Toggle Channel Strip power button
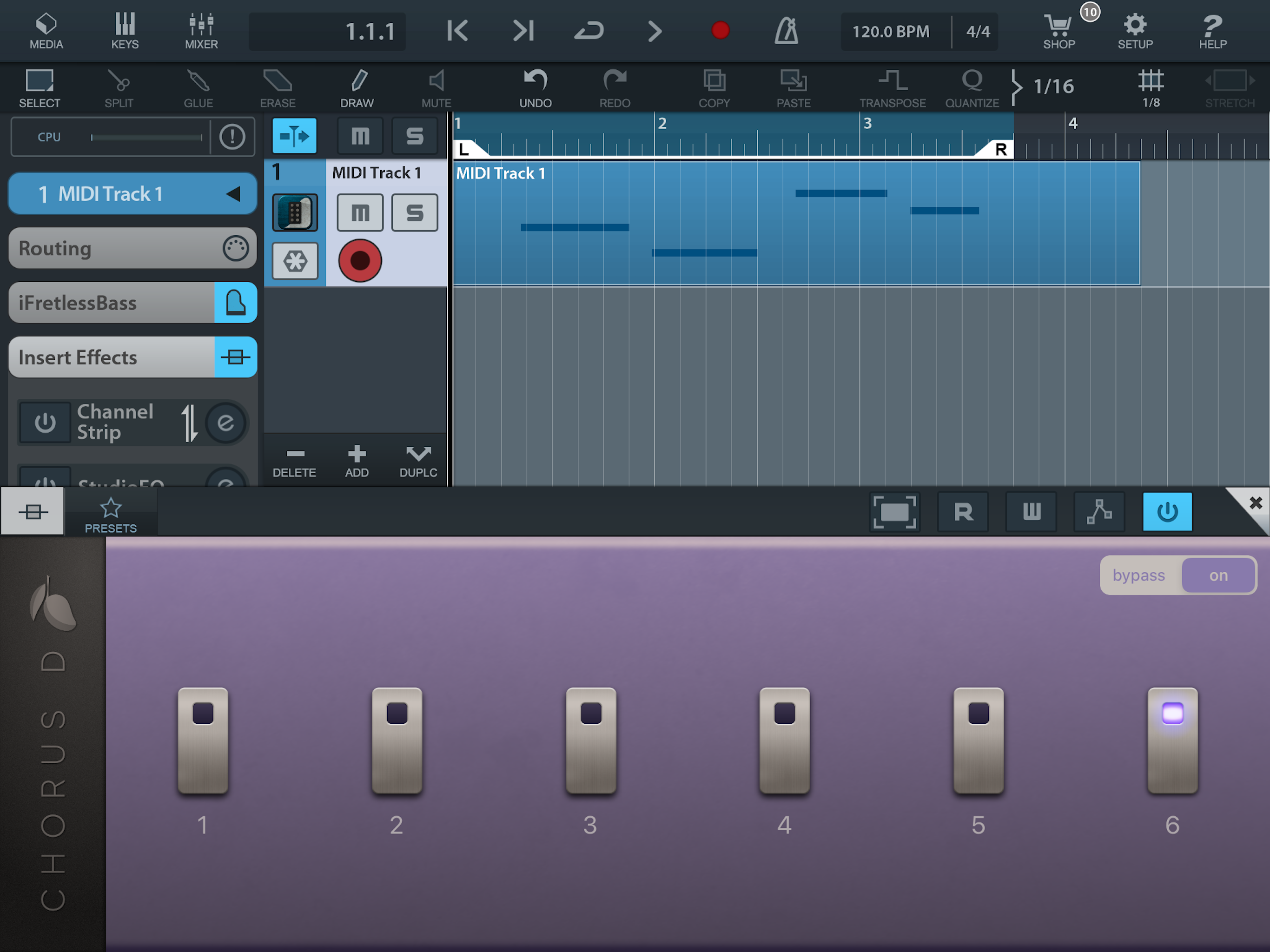Image resolution: width=1270 pixels, height=952 pixels. [x=46, y=423]
